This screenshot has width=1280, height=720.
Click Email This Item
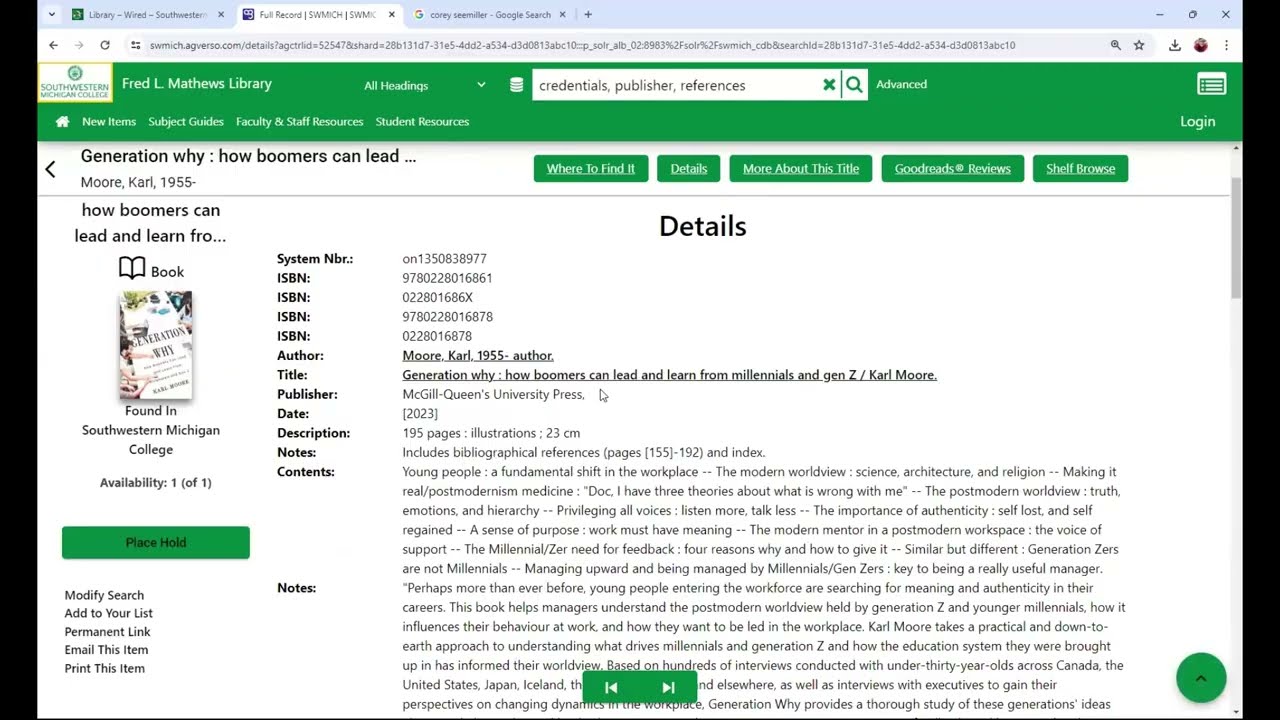pos(106,650)
